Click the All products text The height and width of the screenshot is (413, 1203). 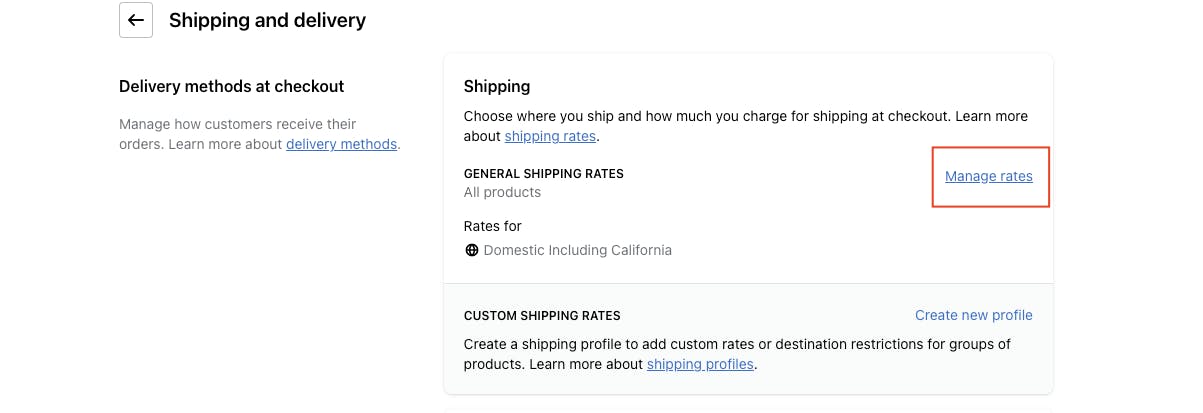coord(502,192)
